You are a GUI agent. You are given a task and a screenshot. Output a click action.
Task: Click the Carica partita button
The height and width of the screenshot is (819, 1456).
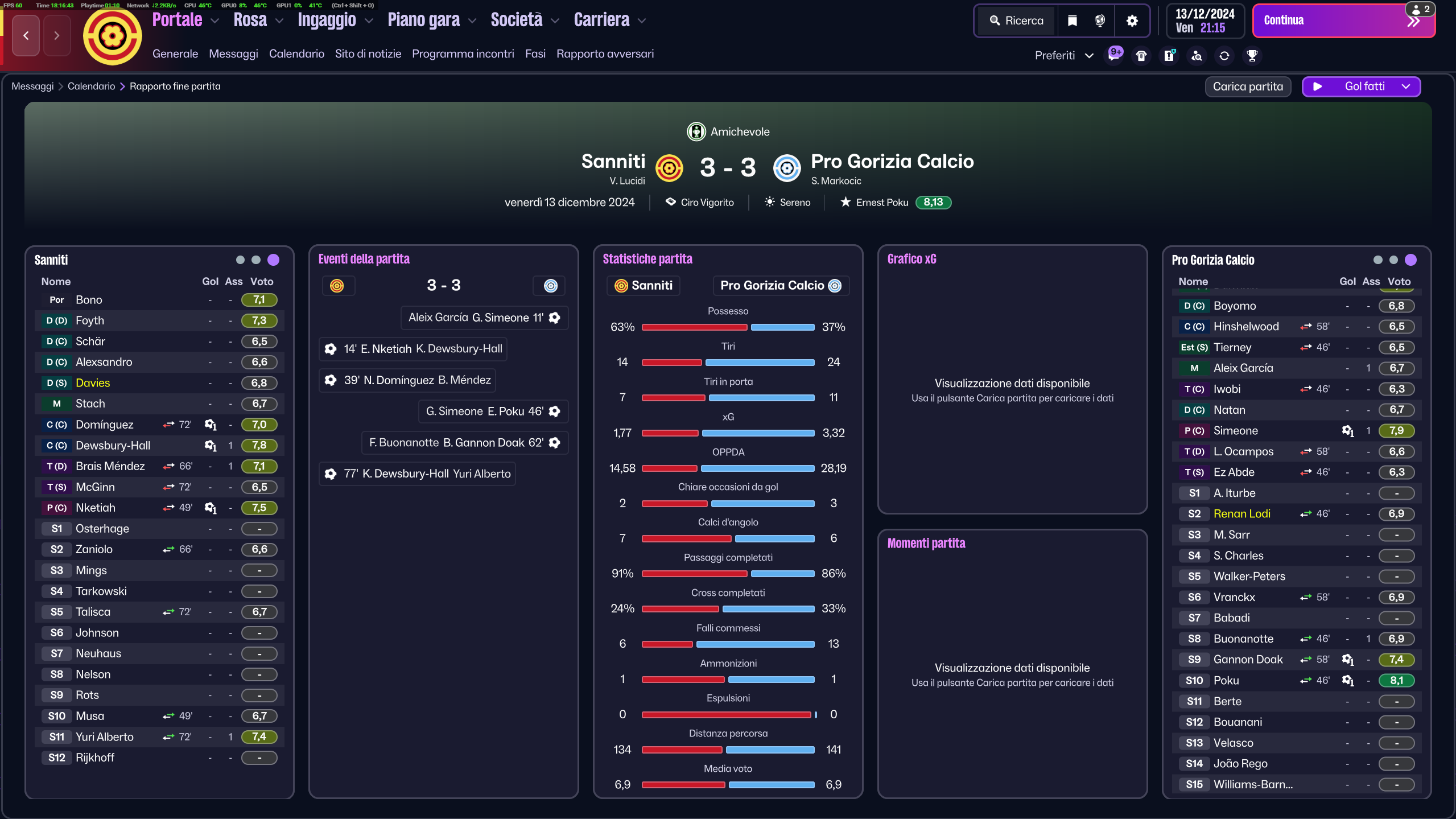[x=1248, y=87]
